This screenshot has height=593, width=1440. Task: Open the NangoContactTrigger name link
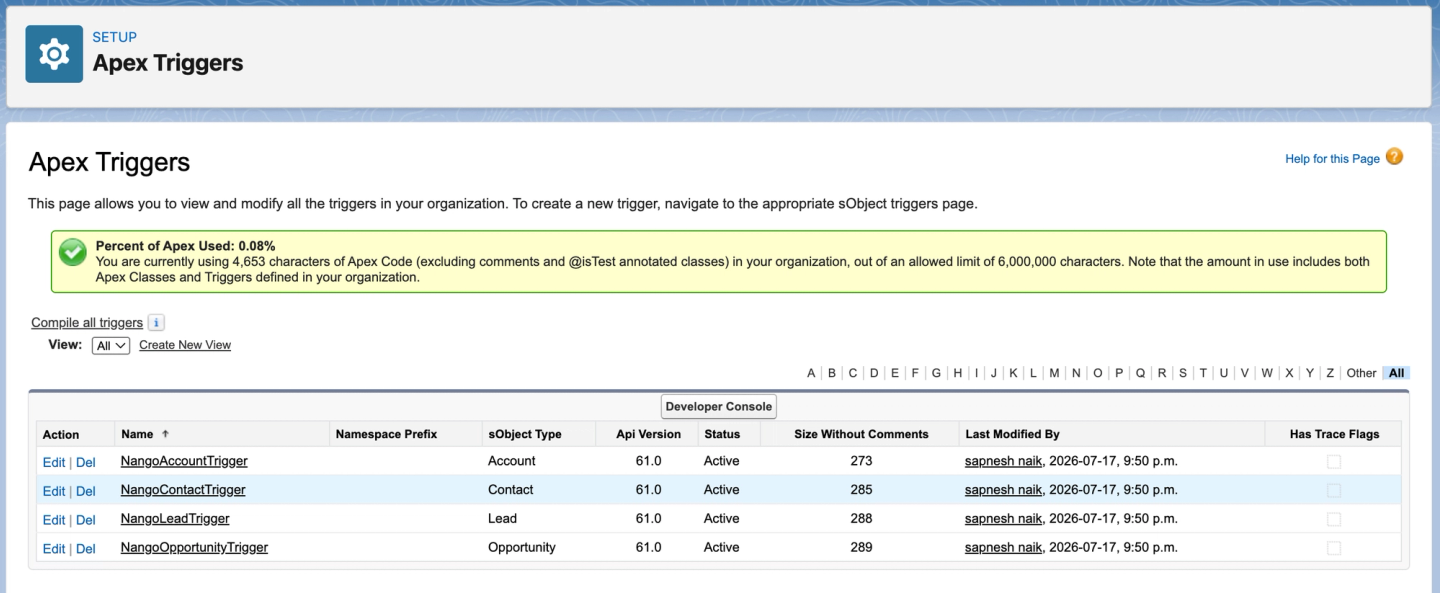[183, 490]
